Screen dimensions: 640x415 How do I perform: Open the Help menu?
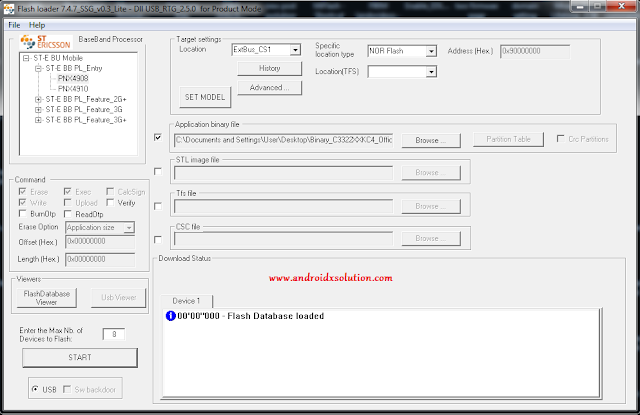click(x=37, y=25)
